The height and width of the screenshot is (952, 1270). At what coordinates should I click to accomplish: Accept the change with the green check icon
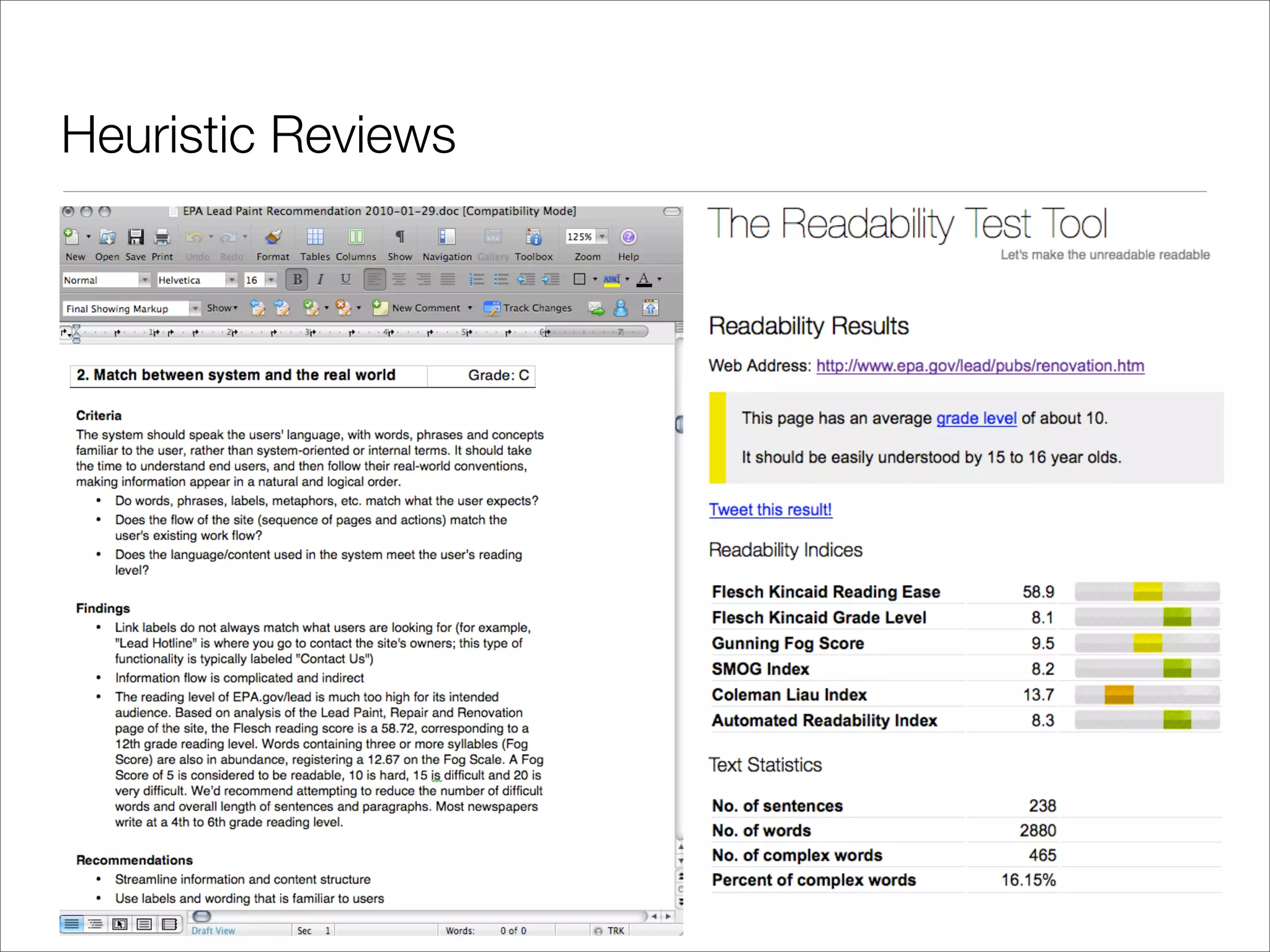(x=311, y=307)
